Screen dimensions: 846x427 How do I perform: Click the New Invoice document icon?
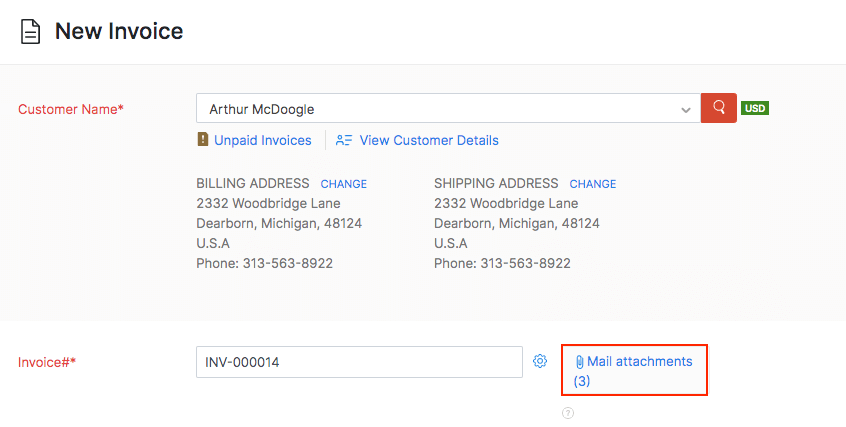point(31,32)
